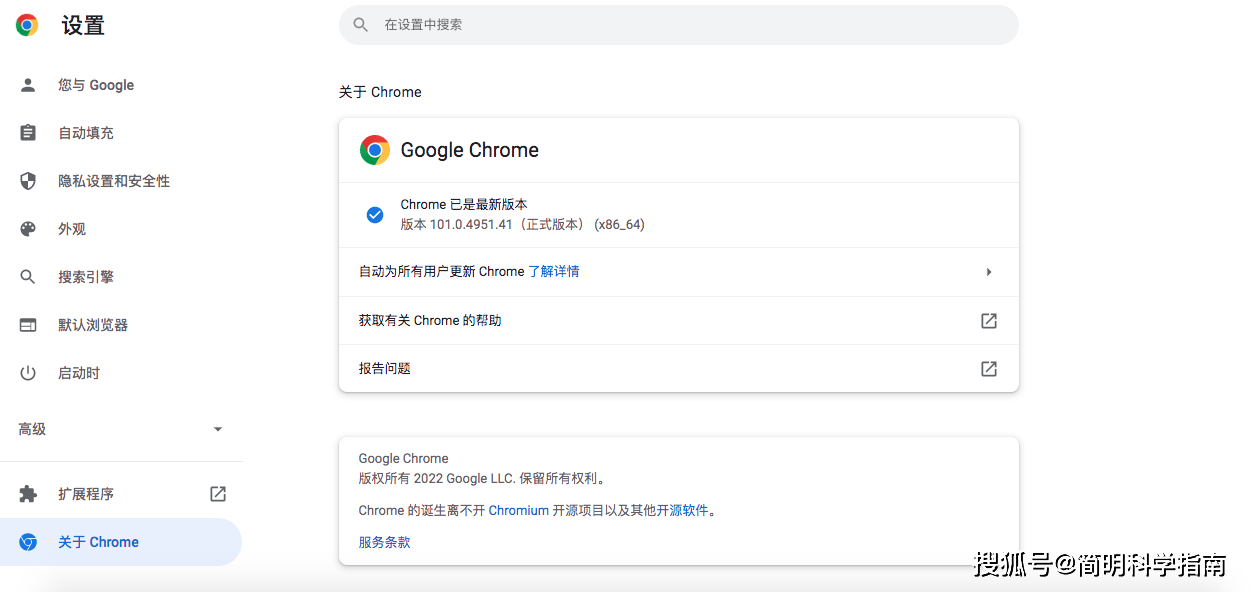Click the clipboard icon for 自动填充
This screenshot has height=592, width=1256.
point(28,133)
